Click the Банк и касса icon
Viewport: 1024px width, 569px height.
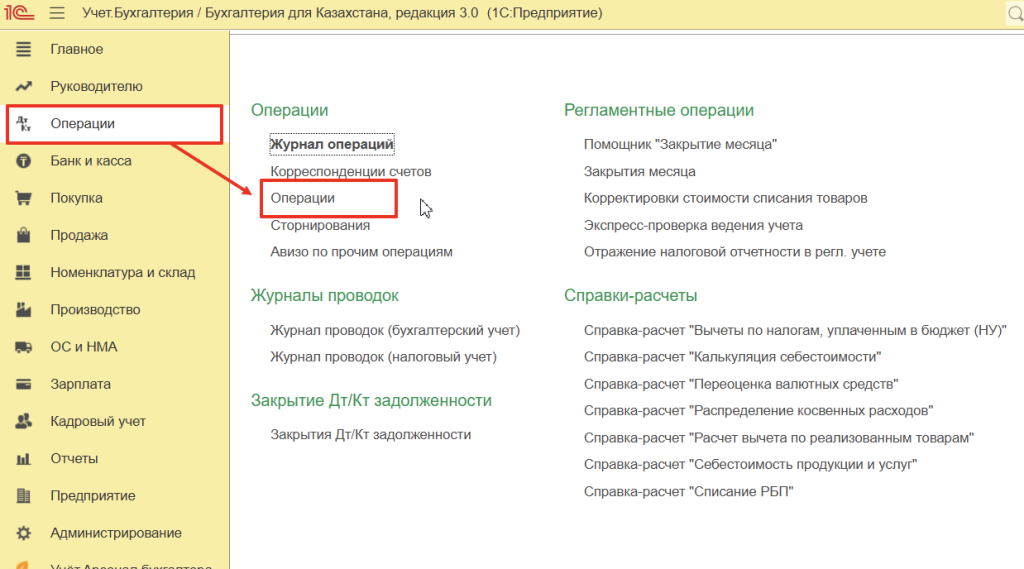pos(24,161)
